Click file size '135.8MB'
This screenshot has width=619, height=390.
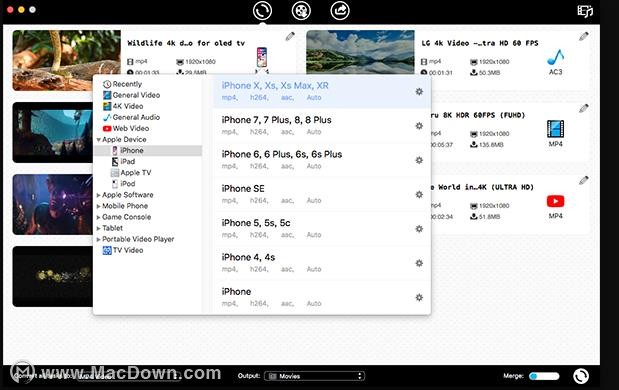pos(491,145)
